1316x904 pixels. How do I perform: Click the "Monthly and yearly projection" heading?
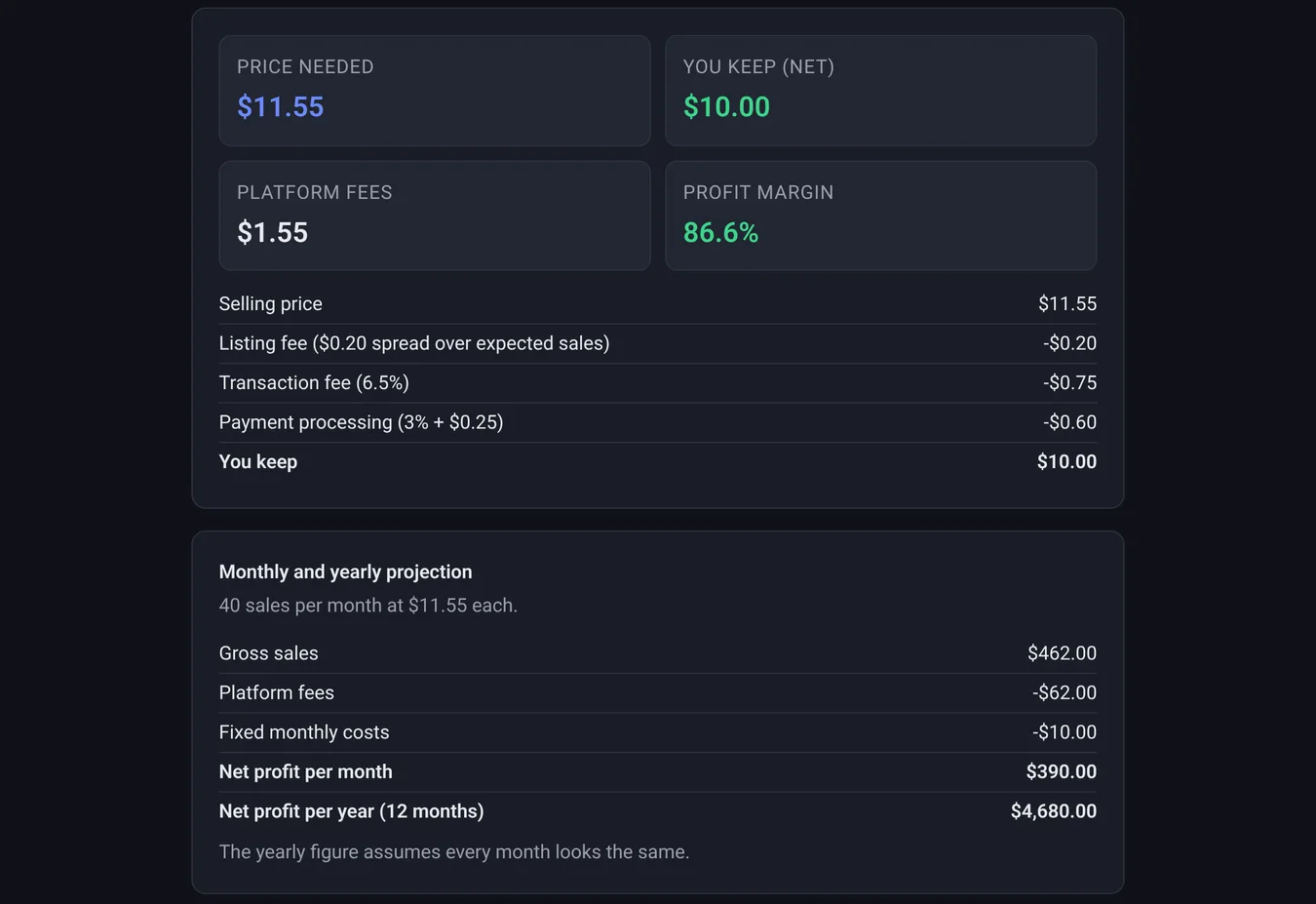(x=346, y=571)
